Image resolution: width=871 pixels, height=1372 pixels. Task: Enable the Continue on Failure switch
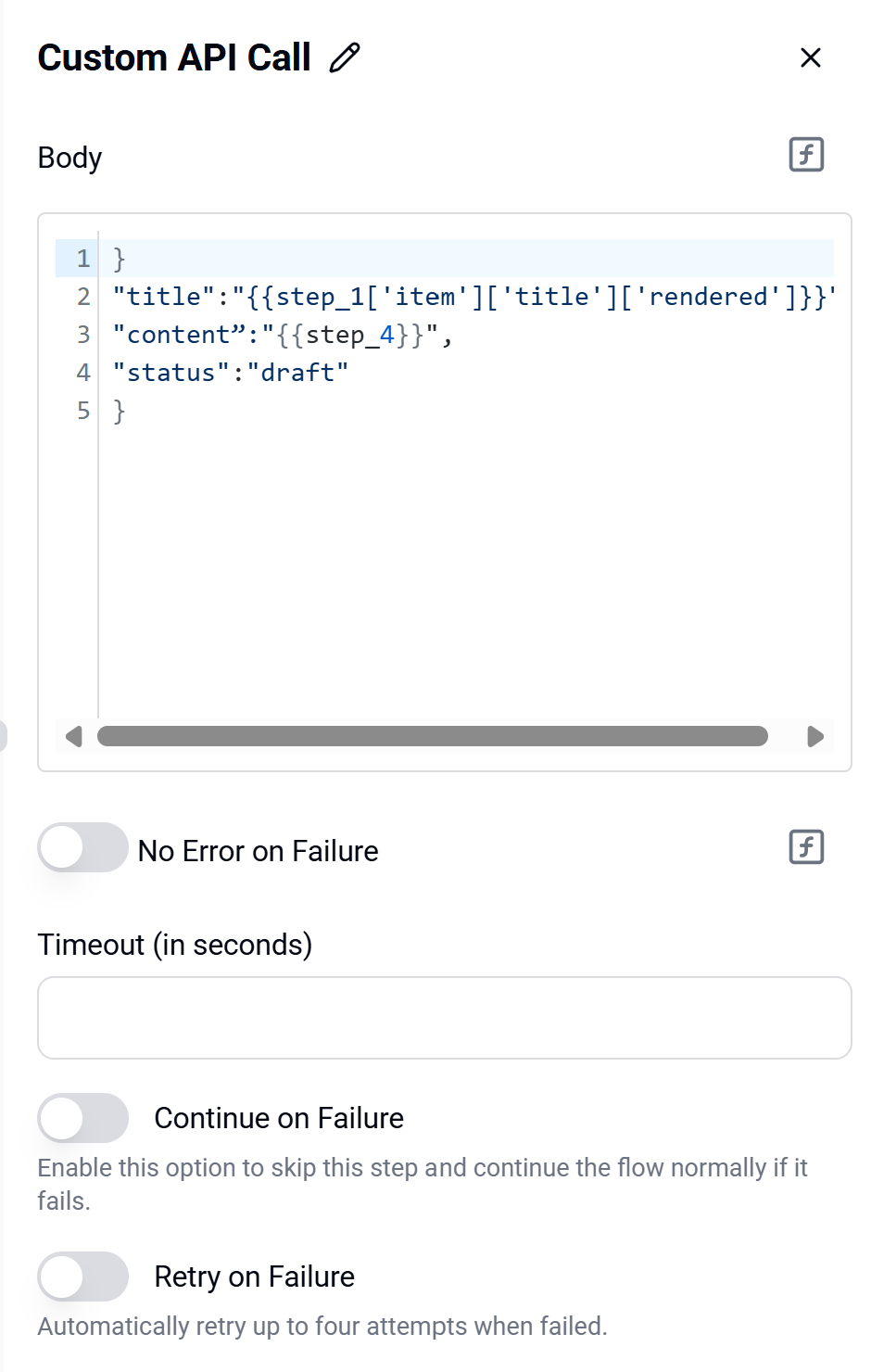(x=83, y=1118)
